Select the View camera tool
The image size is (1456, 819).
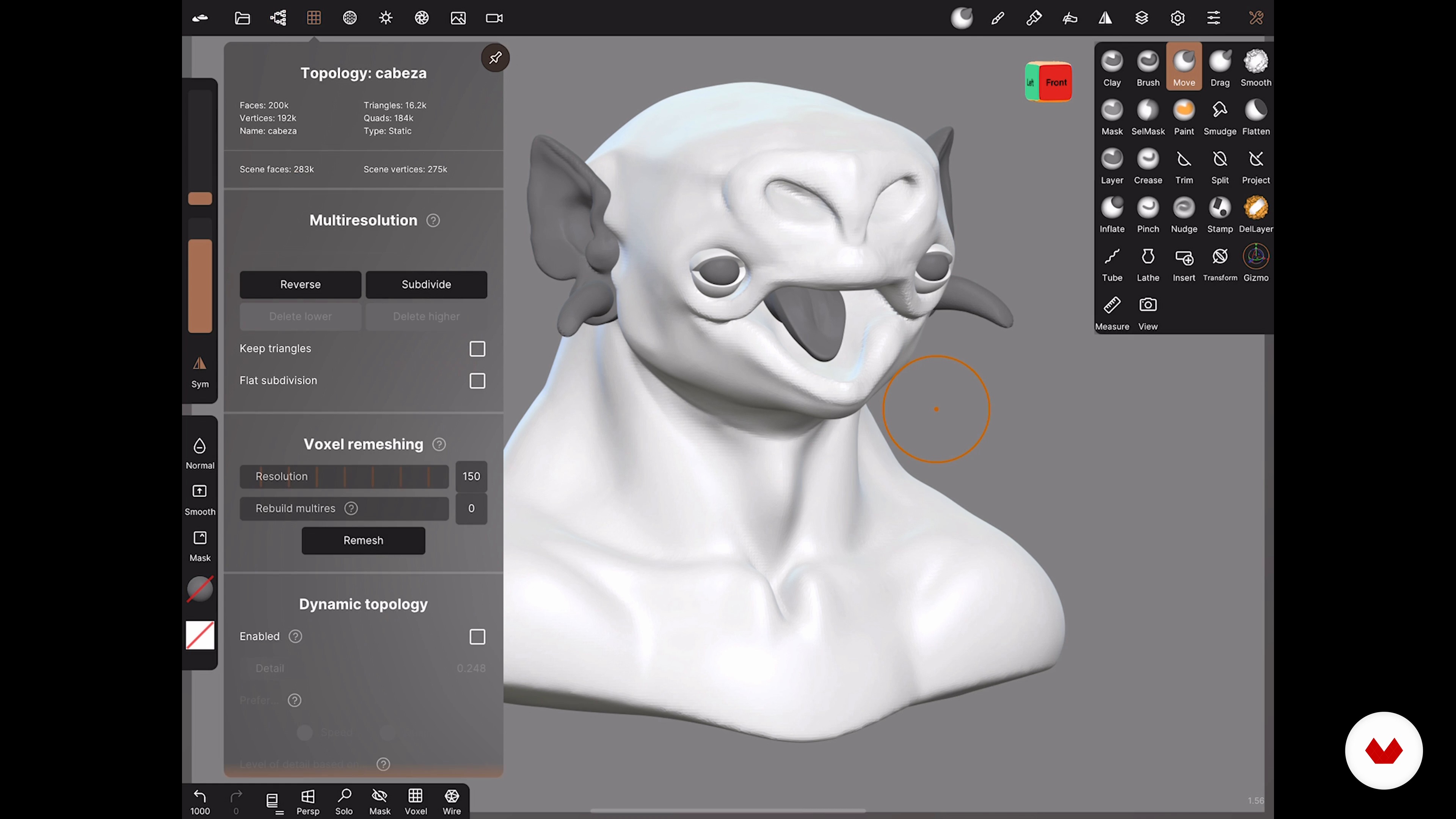click(1147, 312)
